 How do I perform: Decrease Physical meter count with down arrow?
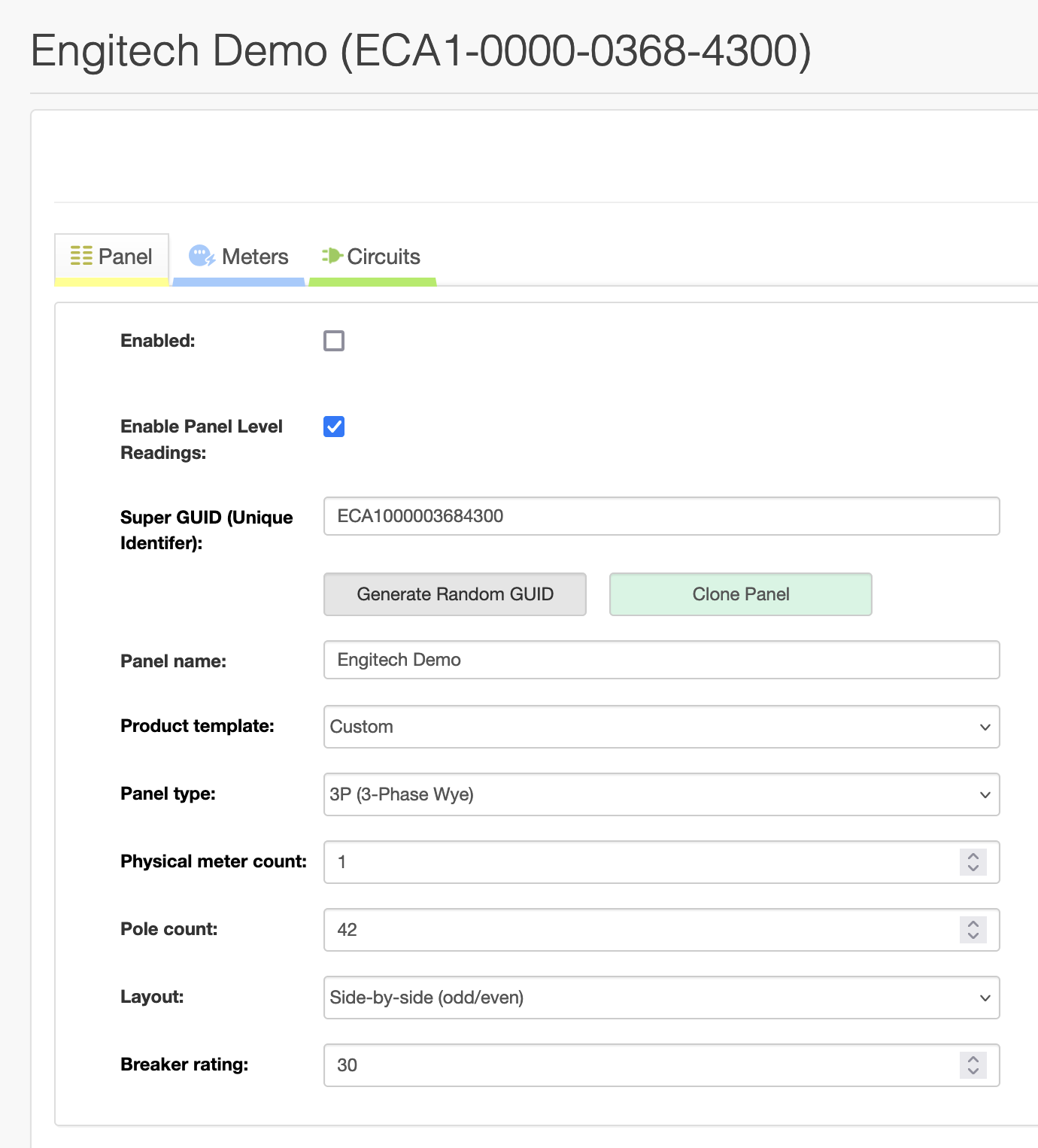tap(973, 868)
